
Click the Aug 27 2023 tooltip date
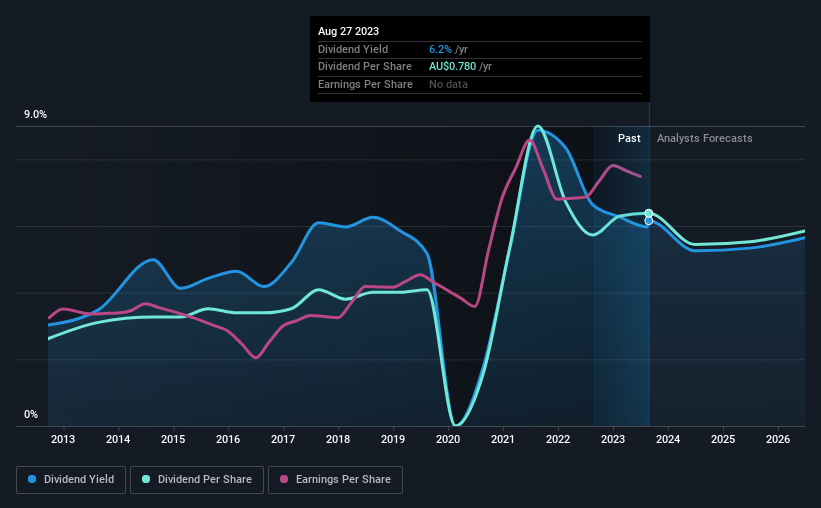[348, 31]
